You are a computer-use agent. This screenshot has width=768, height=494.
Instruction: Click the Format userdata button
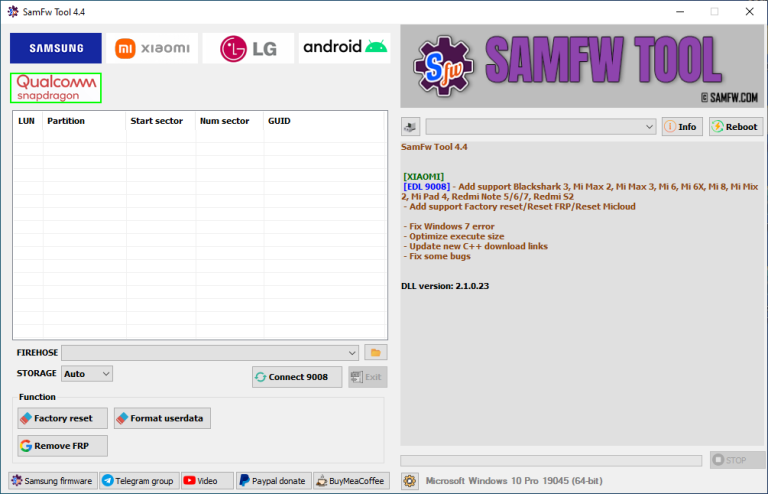click(x=162, y=418)
